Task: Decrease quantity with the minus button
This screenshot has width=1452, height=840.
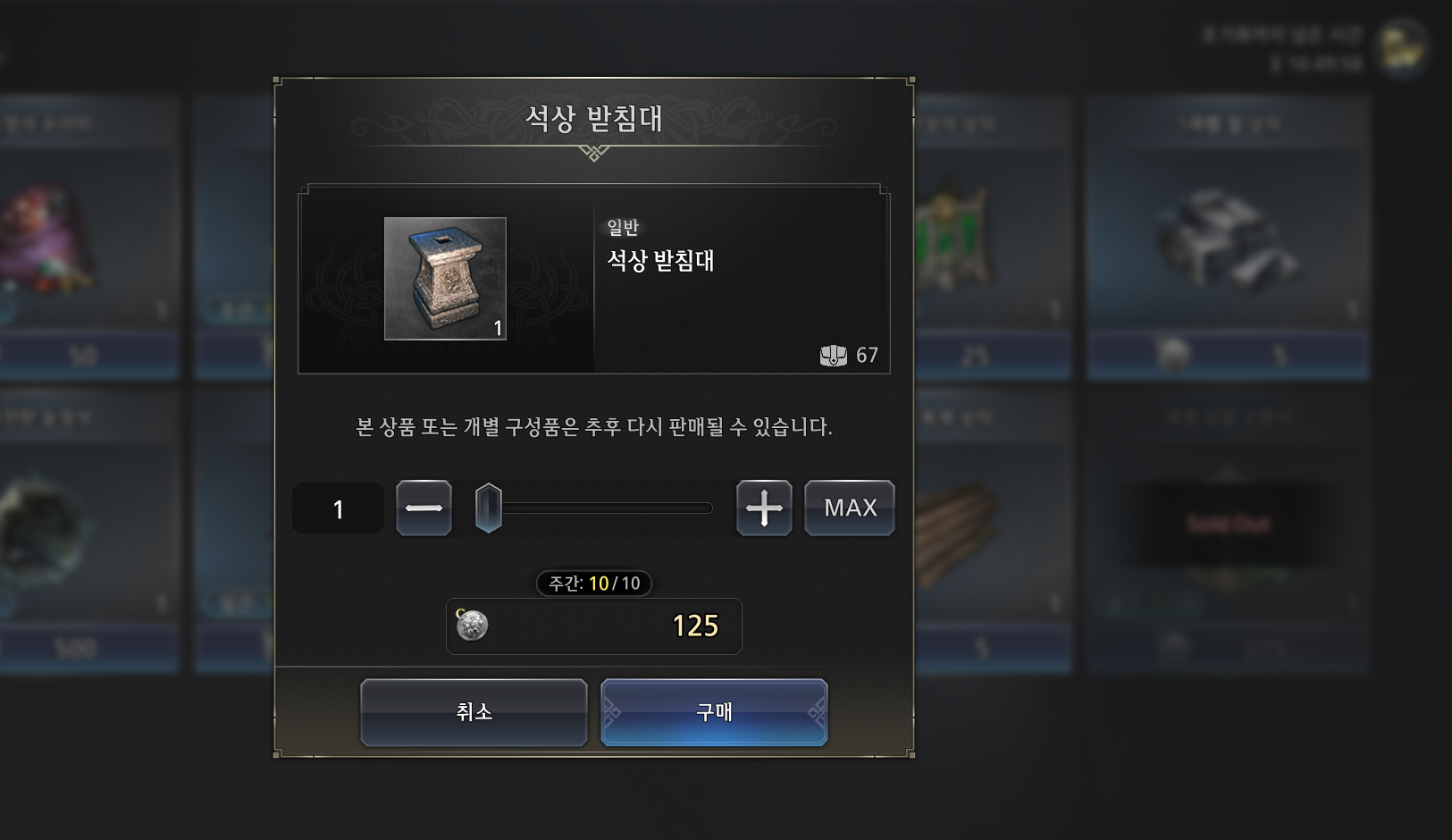Action: (424, 508)
